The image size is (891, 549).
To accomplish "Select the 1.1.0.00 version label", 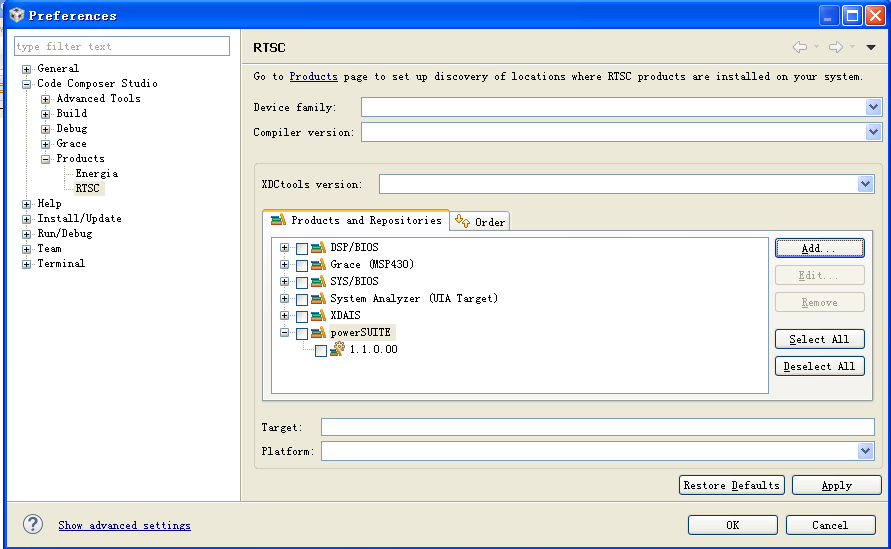I will point(373,350).
